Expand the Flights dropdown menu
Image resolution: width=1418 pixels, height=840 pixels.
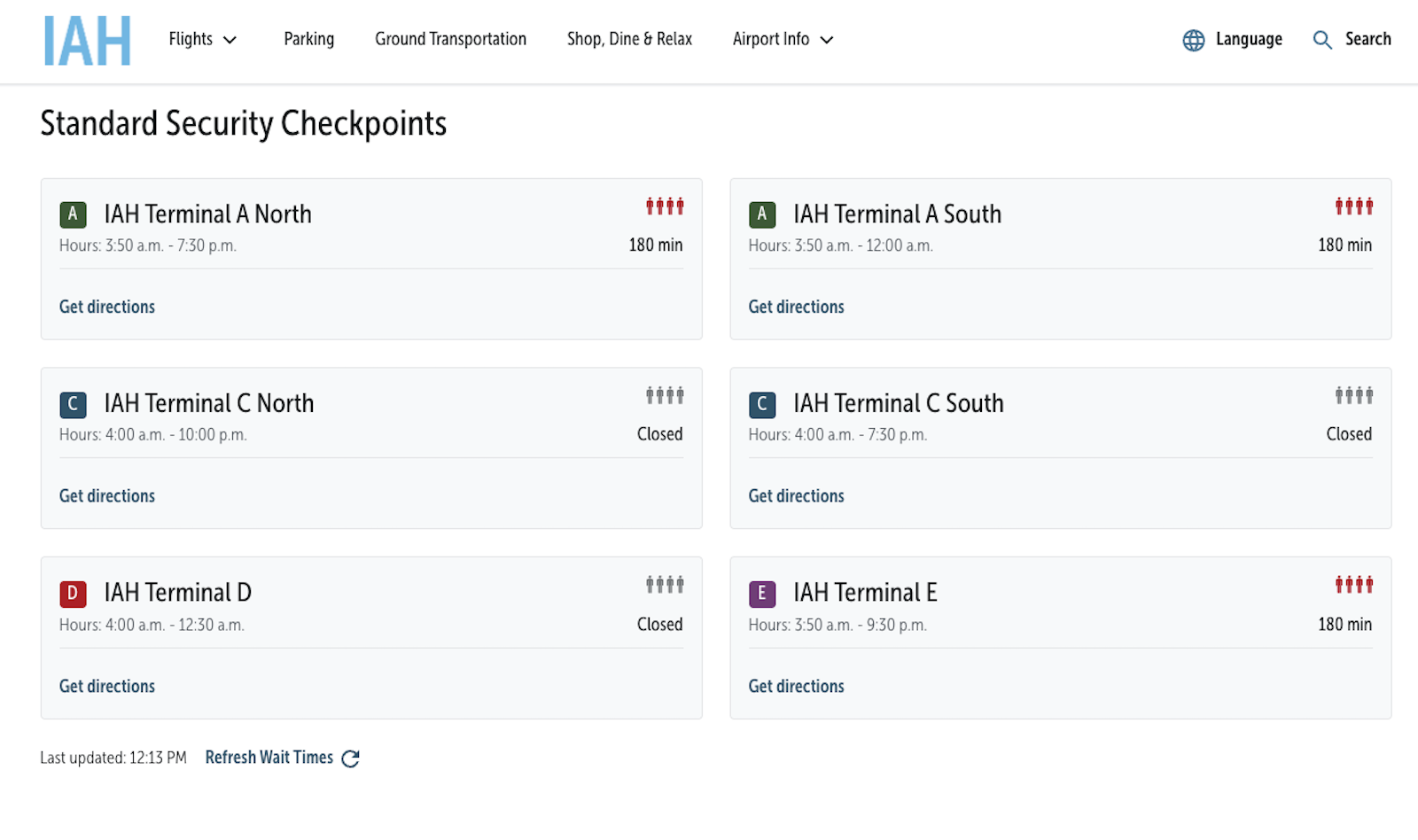click(x=203, y=39)
